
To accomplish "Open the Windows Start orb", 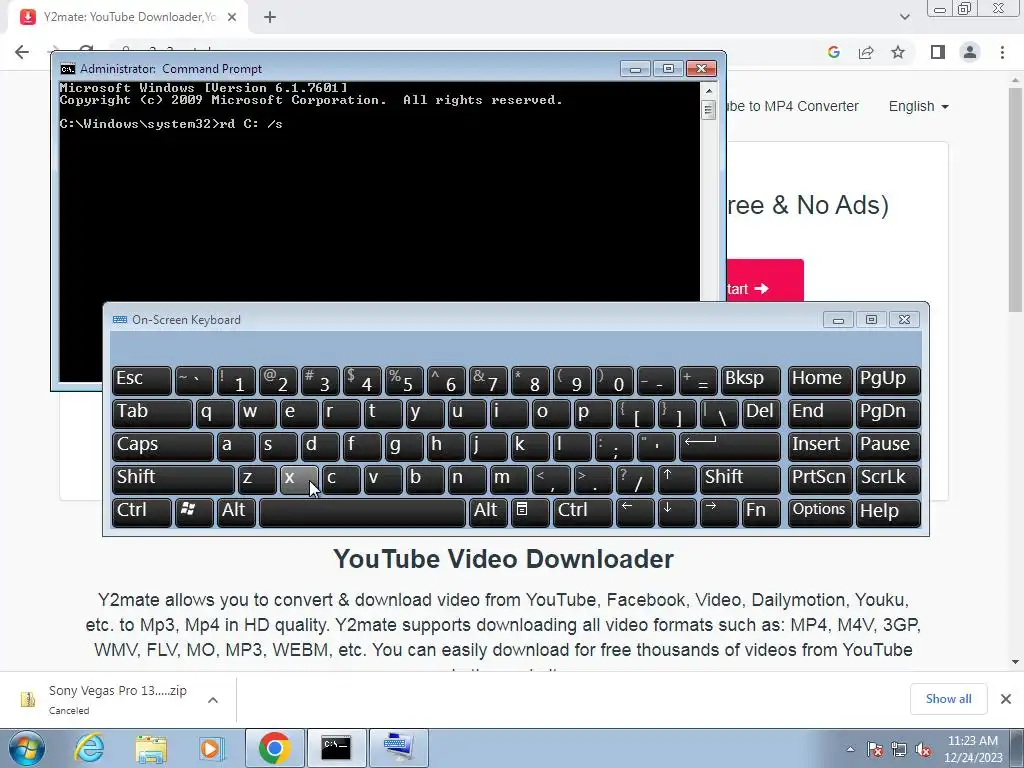I will (27, 748).
